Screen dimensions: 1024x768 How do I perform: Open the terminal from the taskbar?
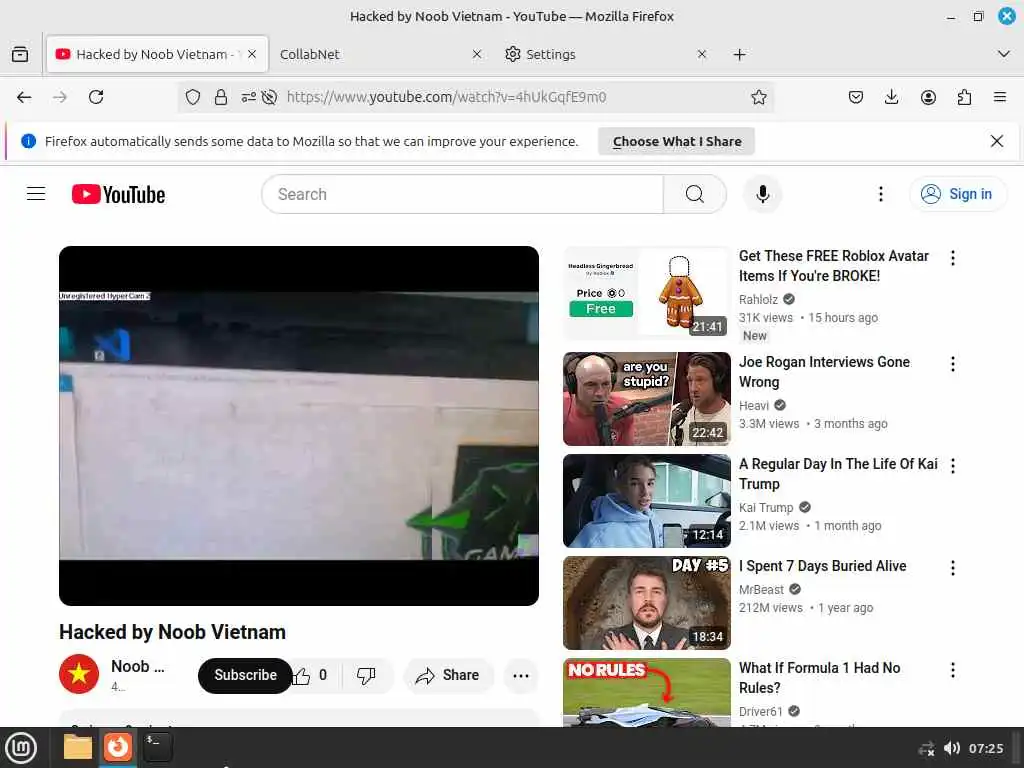coord(157,747)
